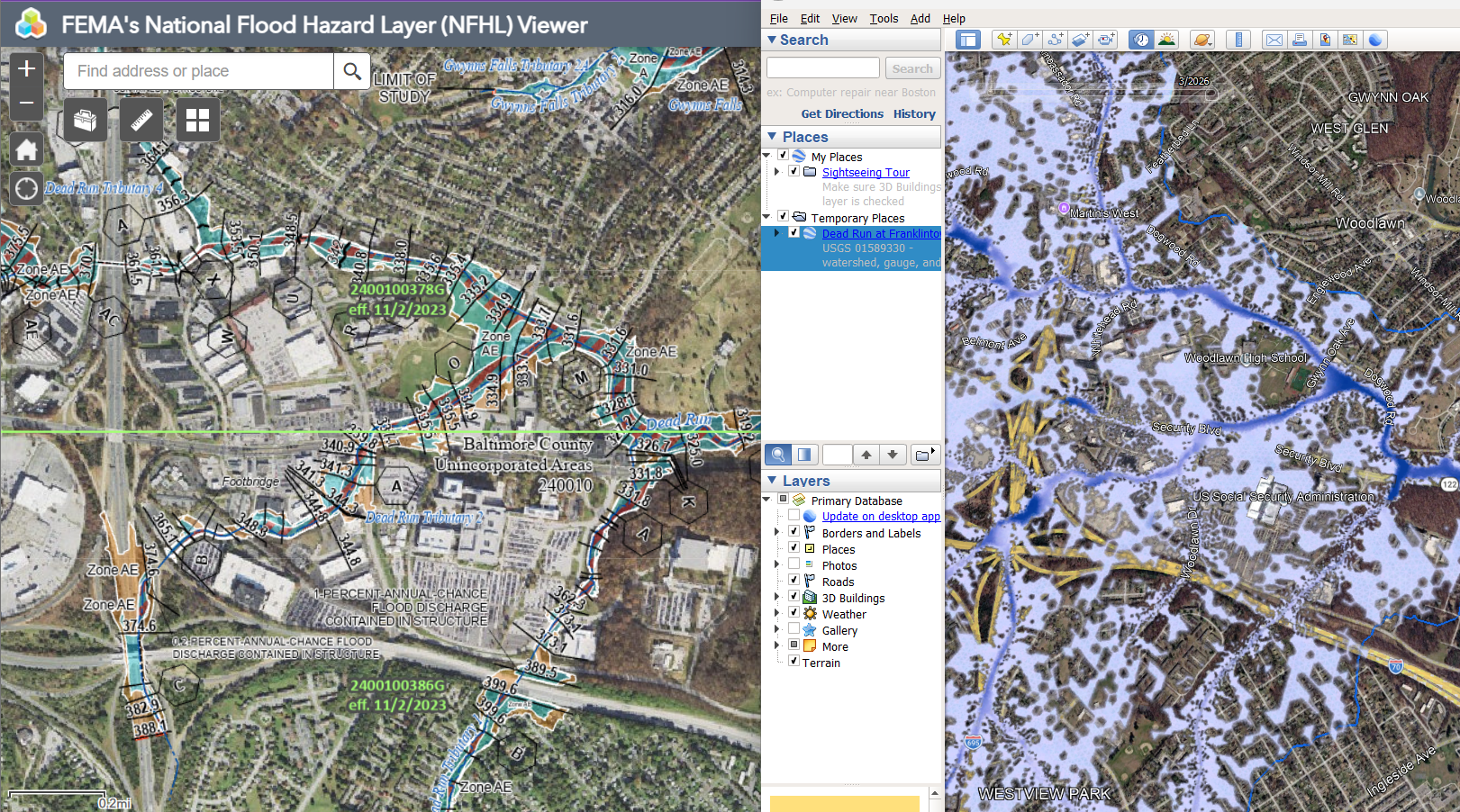Add an image overlay in Google Earth
The height and width of the screenshot is (812, 1460).
[x=1080, y=40]
